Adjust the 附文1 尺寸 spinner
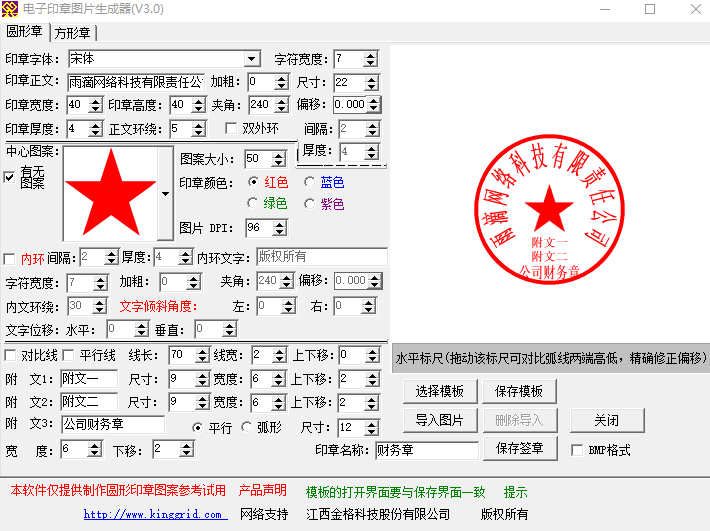 (202, 379)
